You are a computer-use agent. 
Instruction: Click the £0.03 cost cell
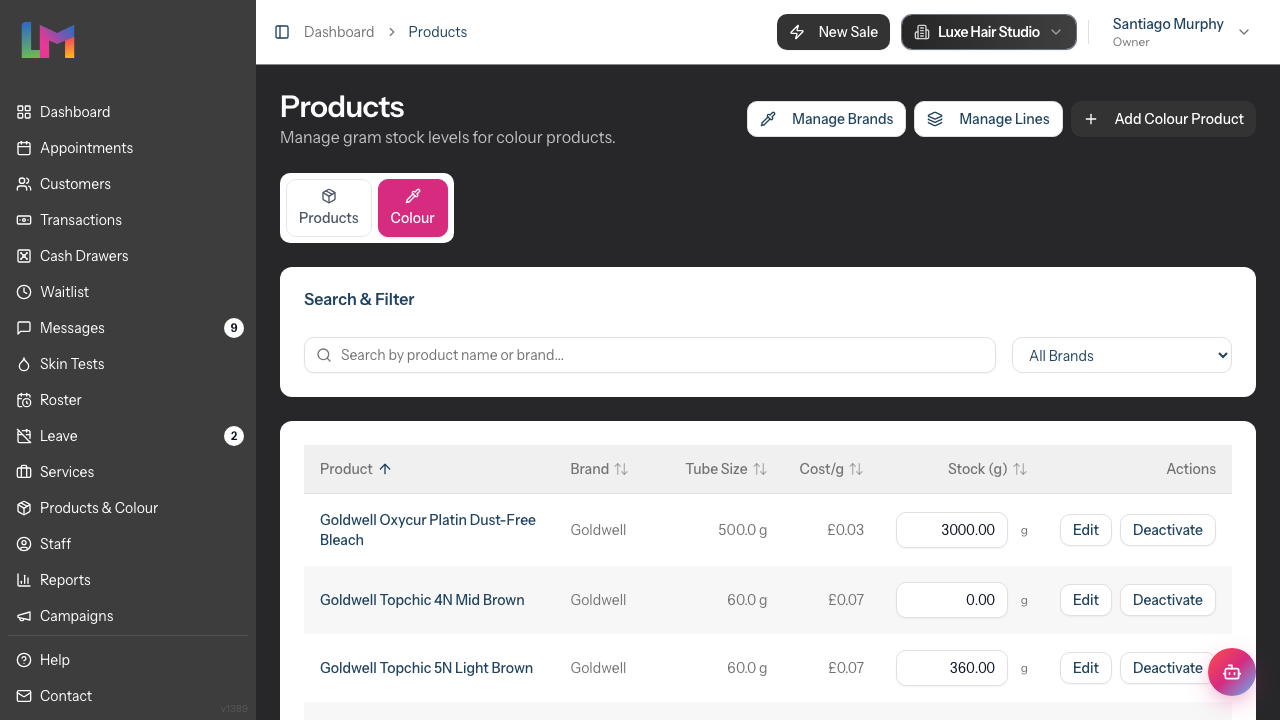(x=846, y=530)
